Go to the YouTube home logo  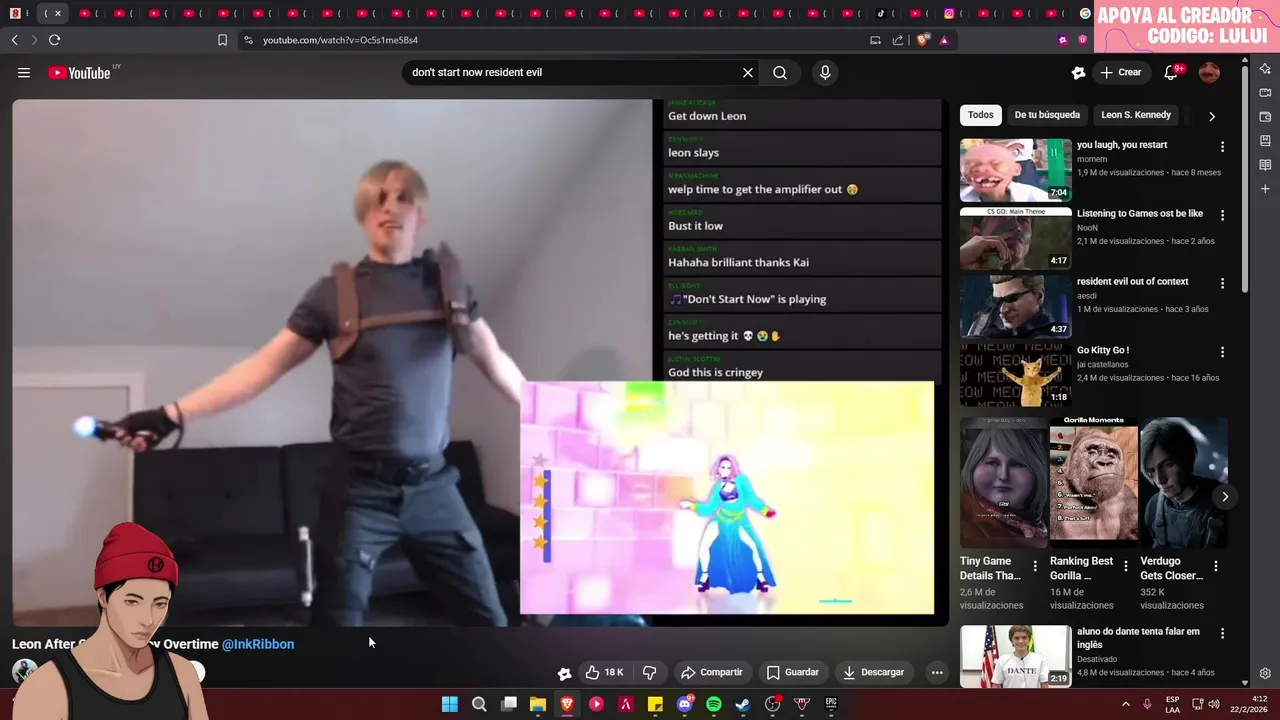79,72
